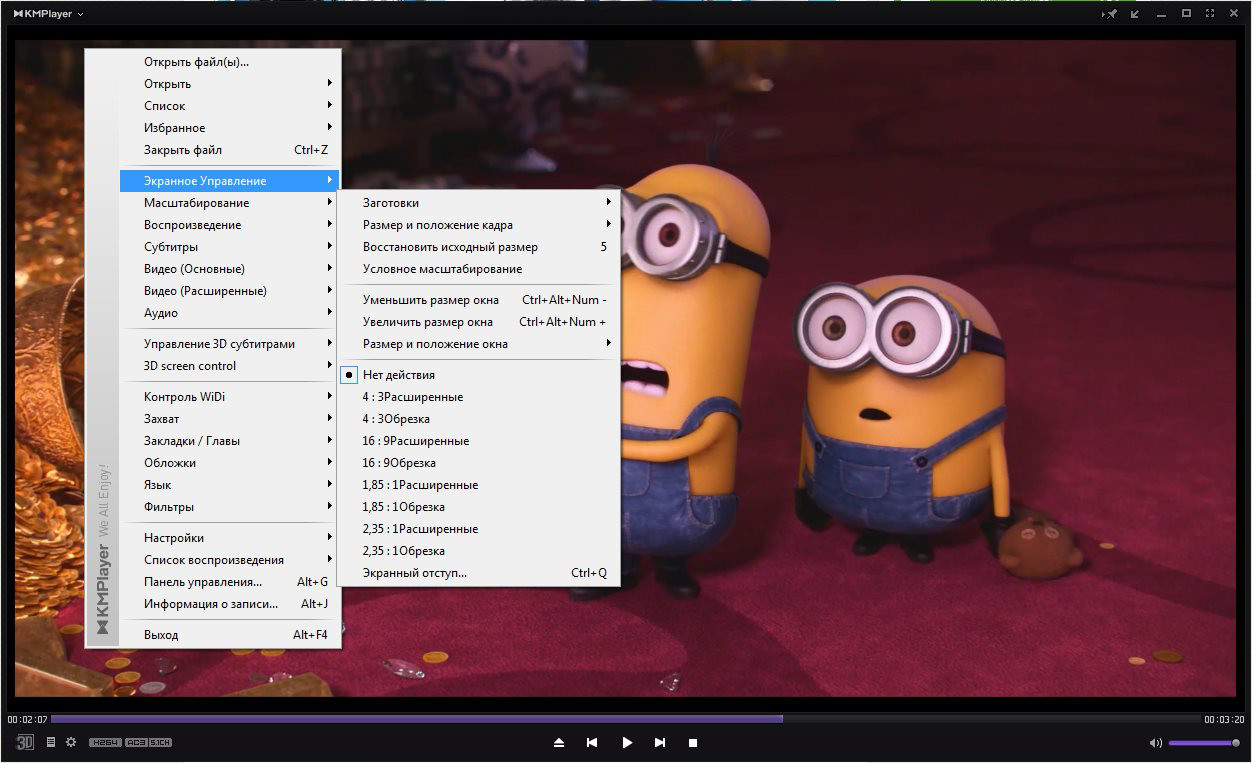Viewport: 1252px width, 763px height.
Task: Expand the 'Заготовки' submenu
Action: coord(478,203)
